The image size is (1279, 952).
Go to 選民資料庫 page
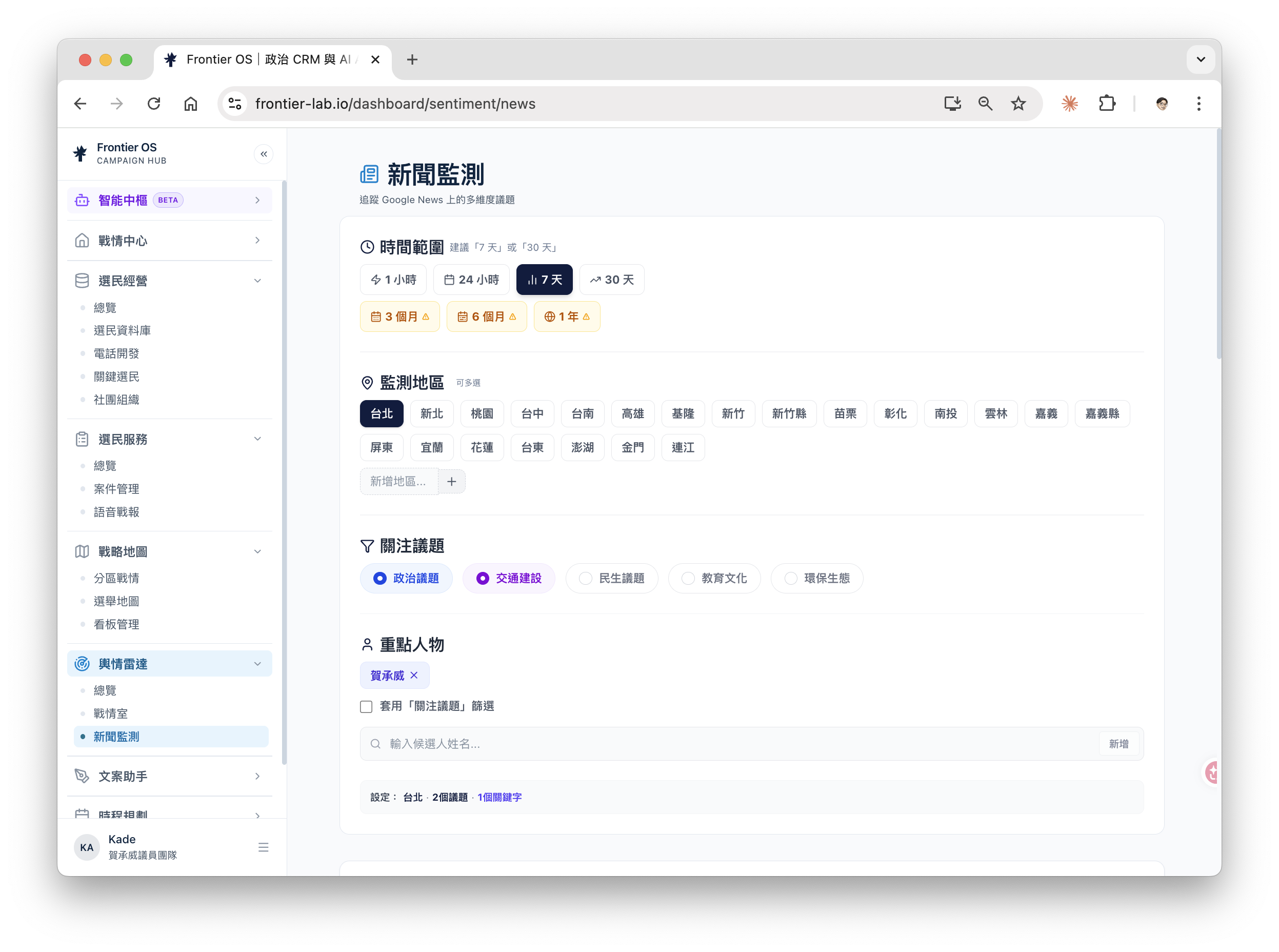[122, 330]
